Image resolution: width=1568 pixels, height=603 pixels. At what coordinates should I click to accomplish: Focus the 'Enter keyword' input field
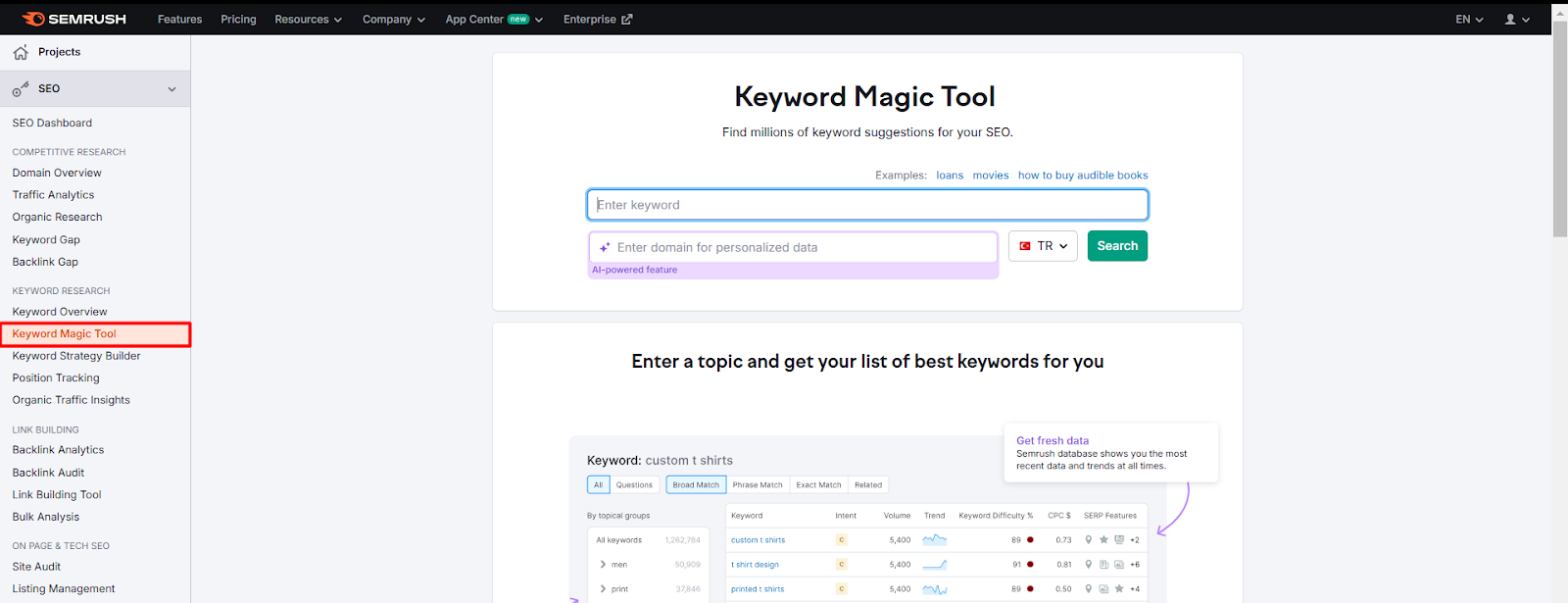click(867, 205)
